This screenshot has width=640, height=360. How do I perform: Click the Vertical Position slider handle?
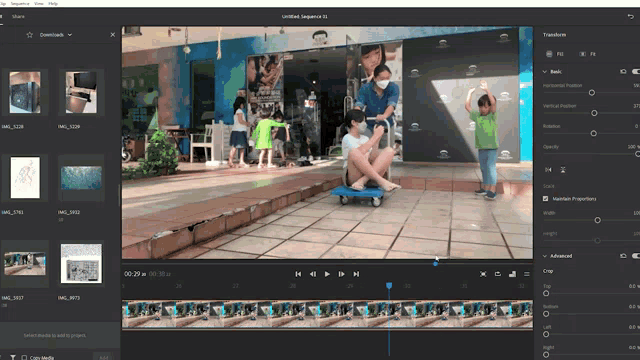click(x=594, y=113)
